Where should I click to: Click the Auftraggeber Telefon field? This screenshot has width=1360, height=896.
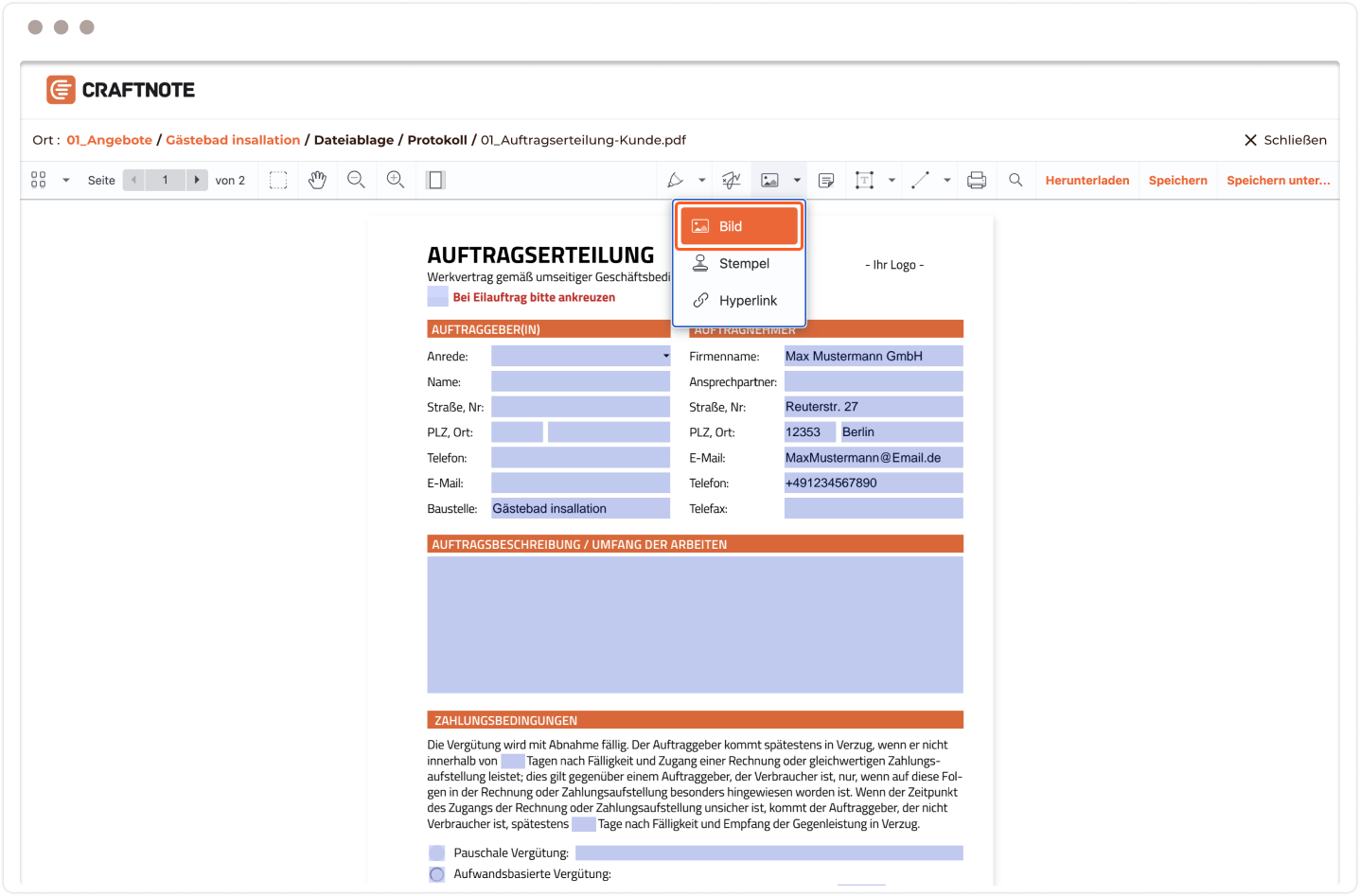pos(580,457)
